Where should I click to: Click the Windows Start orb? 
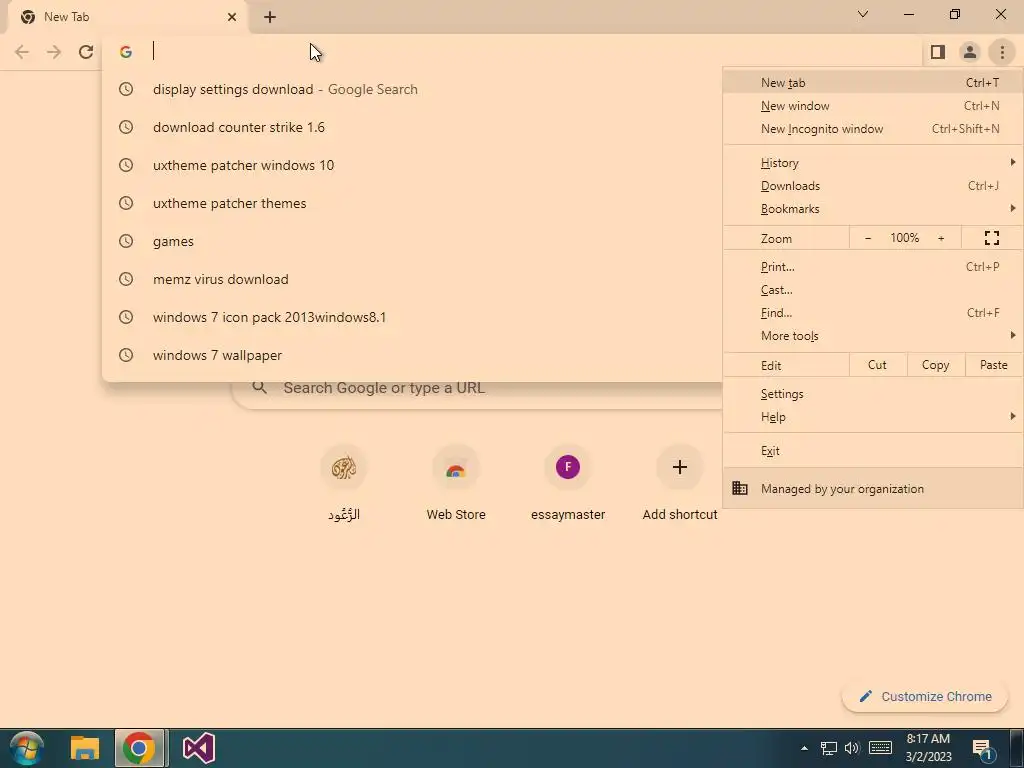(27, 748)
